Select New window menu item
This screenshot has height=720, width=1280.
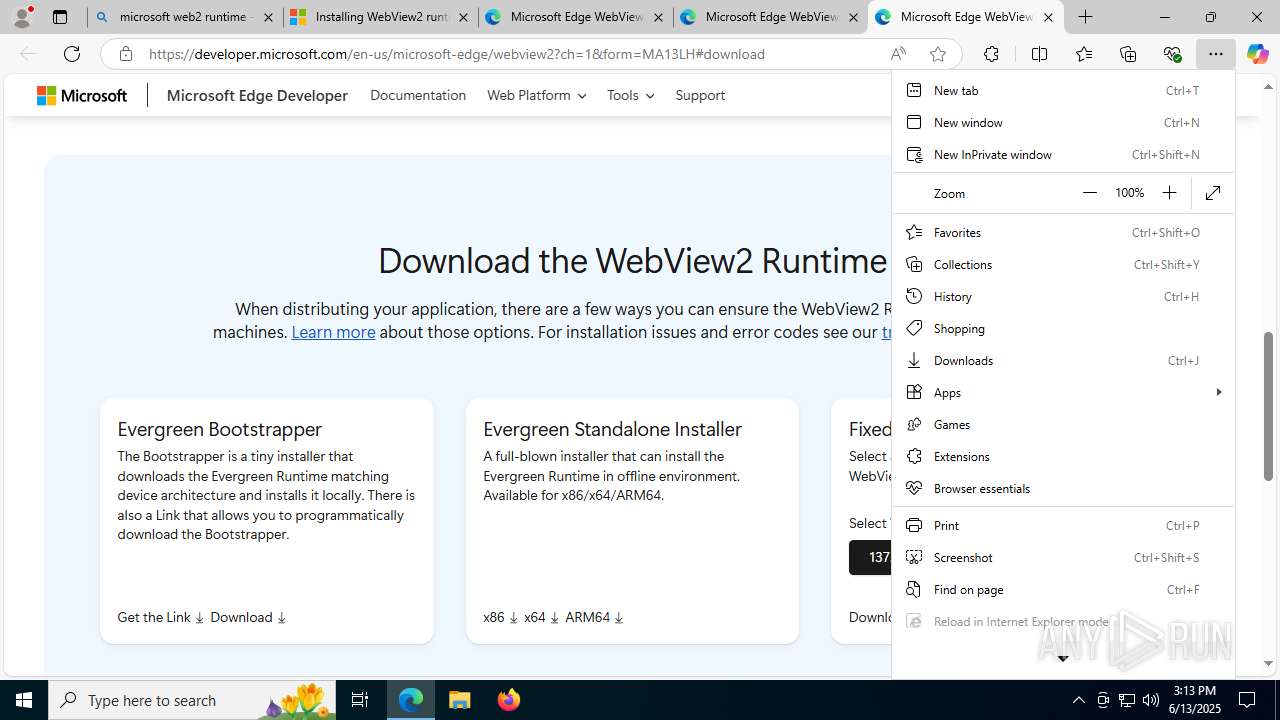tap(1063, 122)
